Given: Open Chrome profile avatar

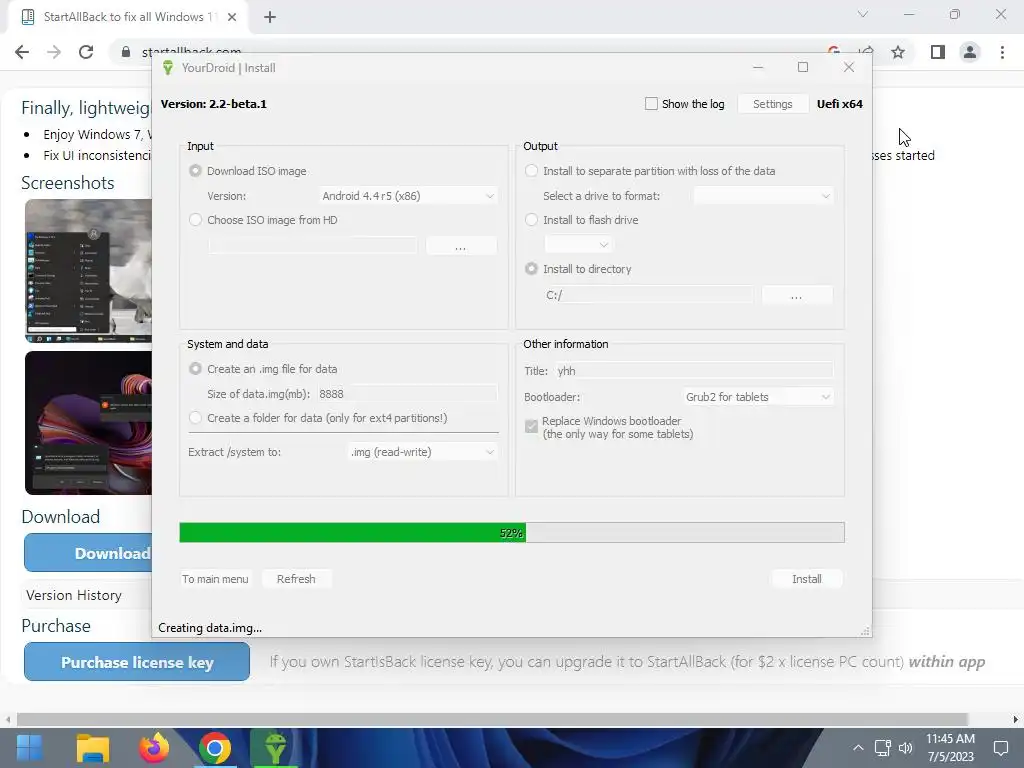Looking at the screenshot, I should tap(970, 52).
